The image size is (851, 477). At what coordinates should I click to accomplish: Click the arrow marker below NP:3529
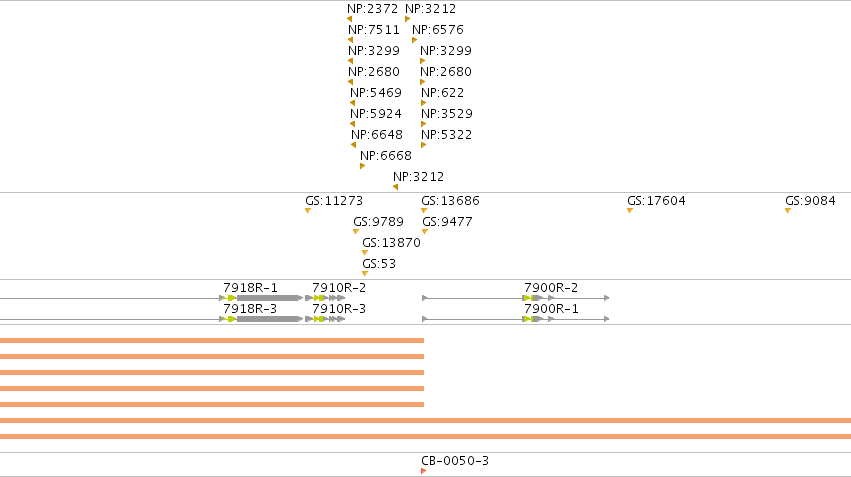click(x=423, y=124)
